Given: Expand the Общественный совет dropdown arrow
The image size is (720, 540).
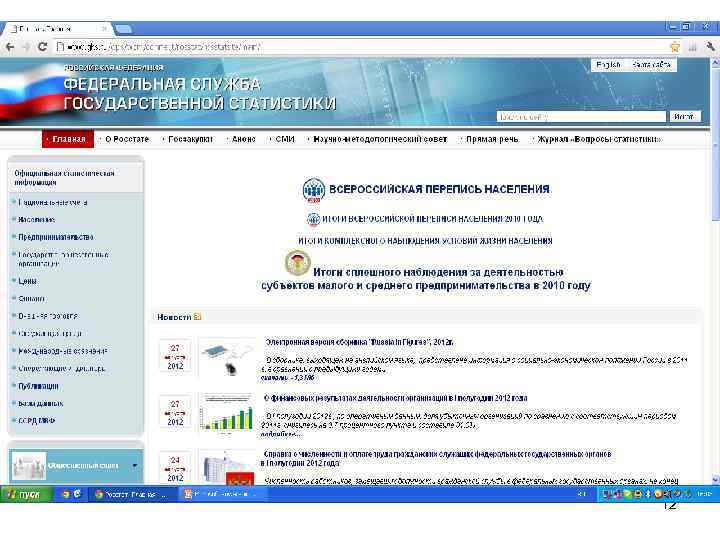Looking at the screenshot, I should tap(135, 466).
